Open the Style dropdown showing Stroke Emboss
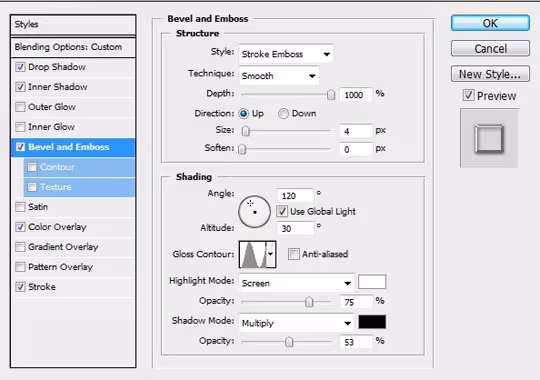 tap(286, 54)
